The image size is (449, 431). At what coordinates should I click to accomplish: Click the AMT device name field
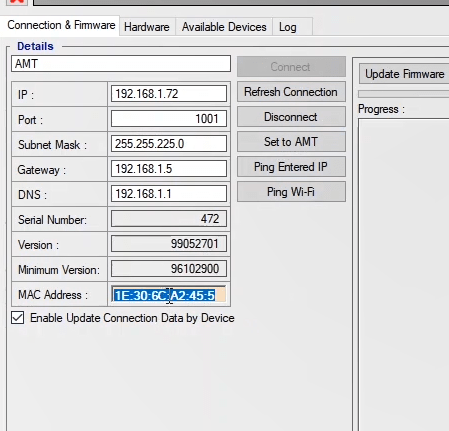[x=121, y=63]
